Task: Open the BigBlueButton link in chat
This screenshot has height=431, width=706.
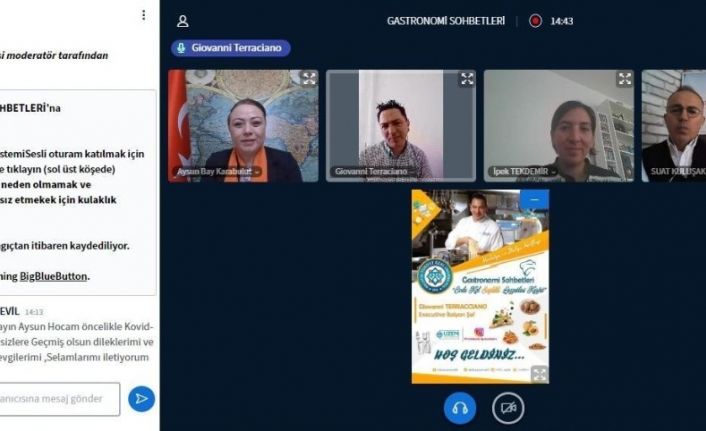Action: tap(53, 275)
